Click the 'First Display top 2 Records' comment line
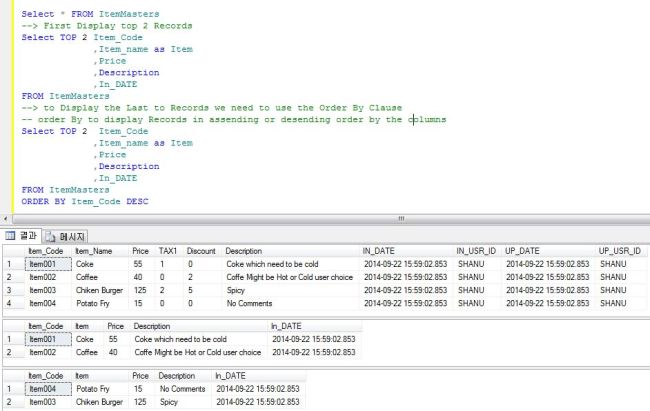 pos(107,26)
